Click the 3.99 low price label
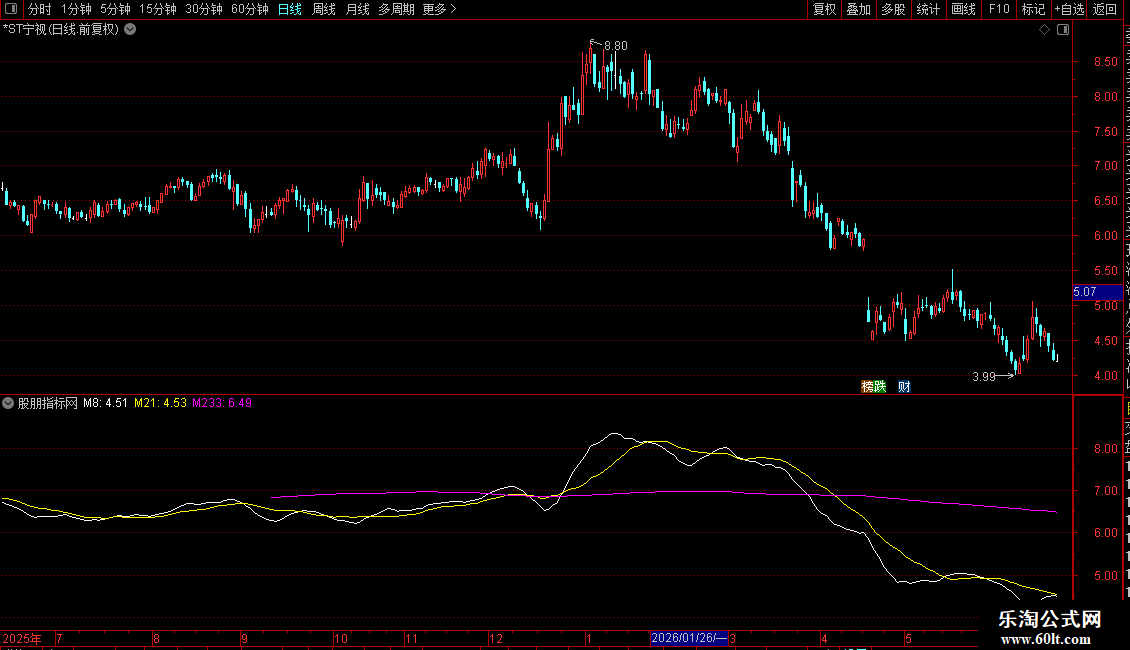1130x650 pixels. point(984,377)
